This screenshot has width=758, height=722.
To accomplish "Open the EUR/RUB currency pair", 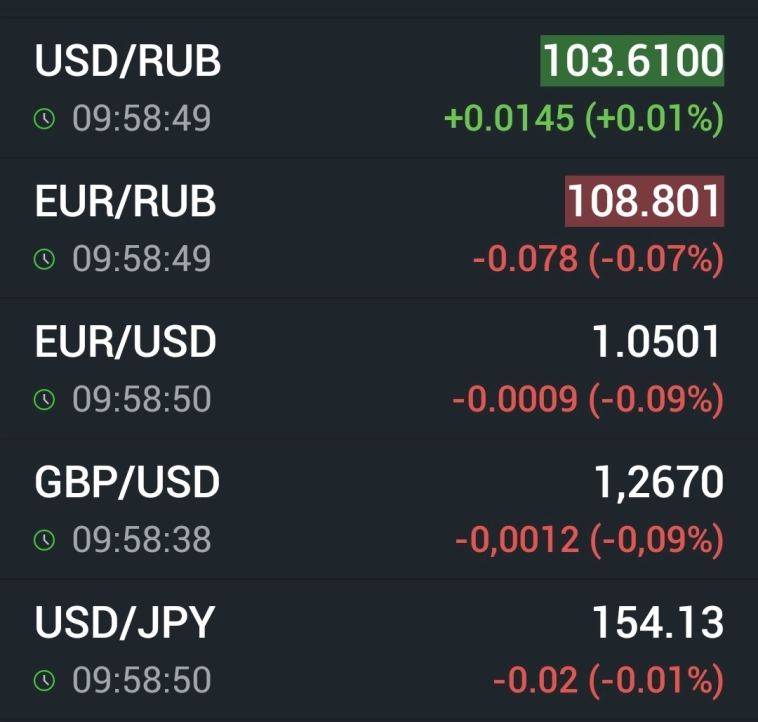I will click(x=125, y=202).
